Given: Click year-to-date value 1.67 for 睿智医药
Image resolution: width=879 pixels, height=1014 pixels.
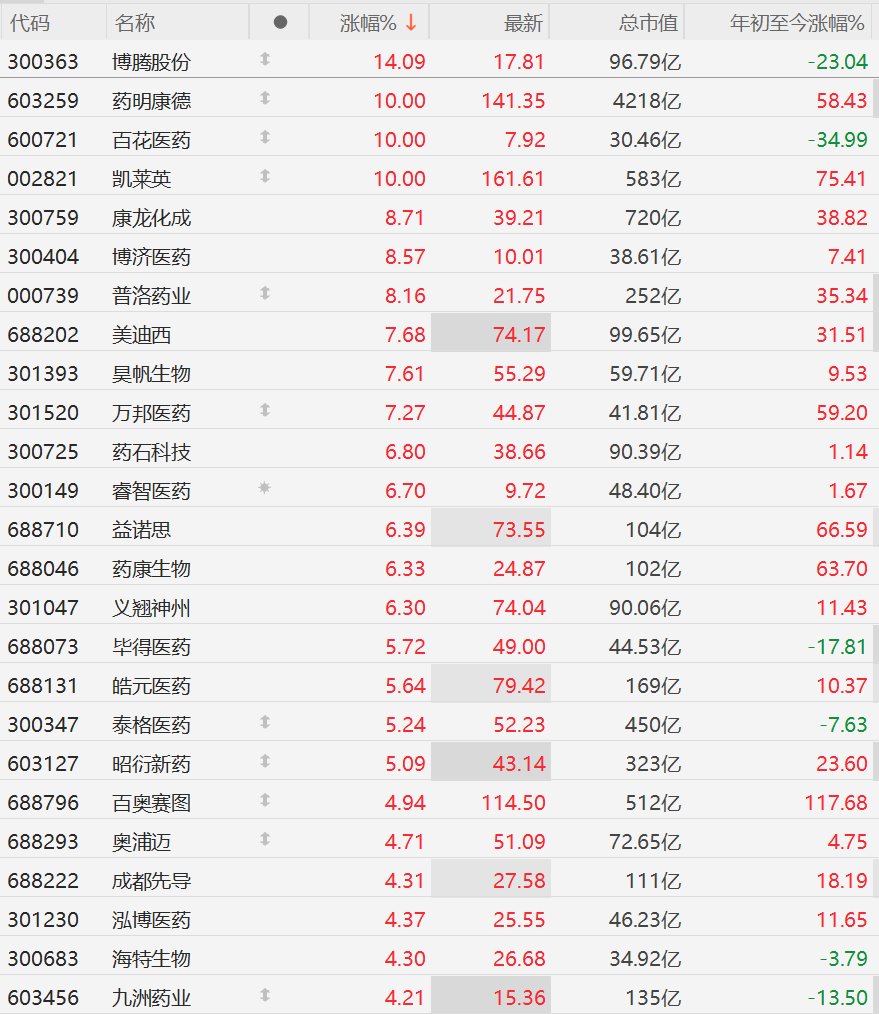Looking at the screenshot, I should [x=848, y=491].
